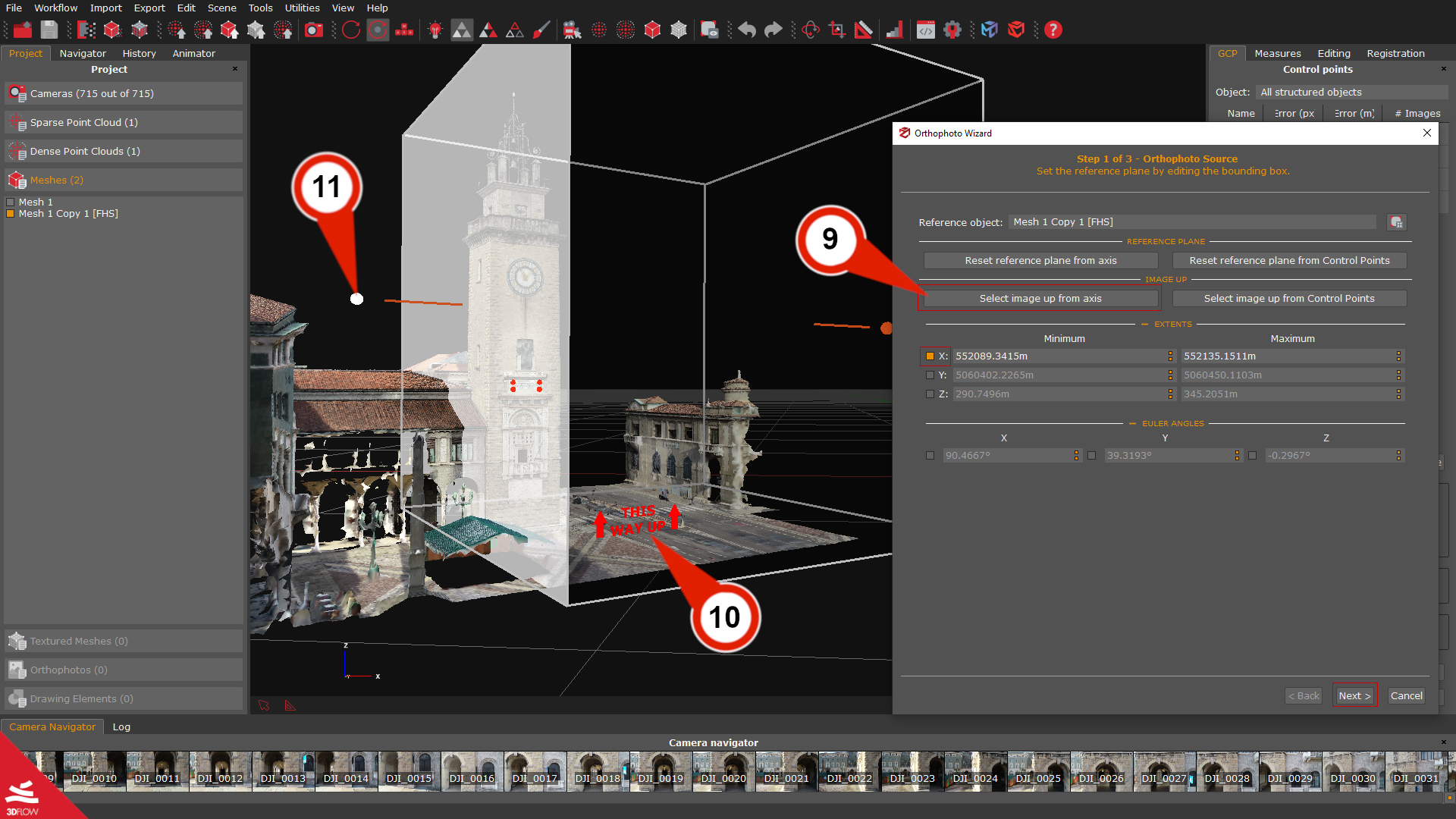This screenshot has height=819, width=1456.
Task: Select the mesh painting brush tool
Action: pyautogui.click(x=541, y=30)
